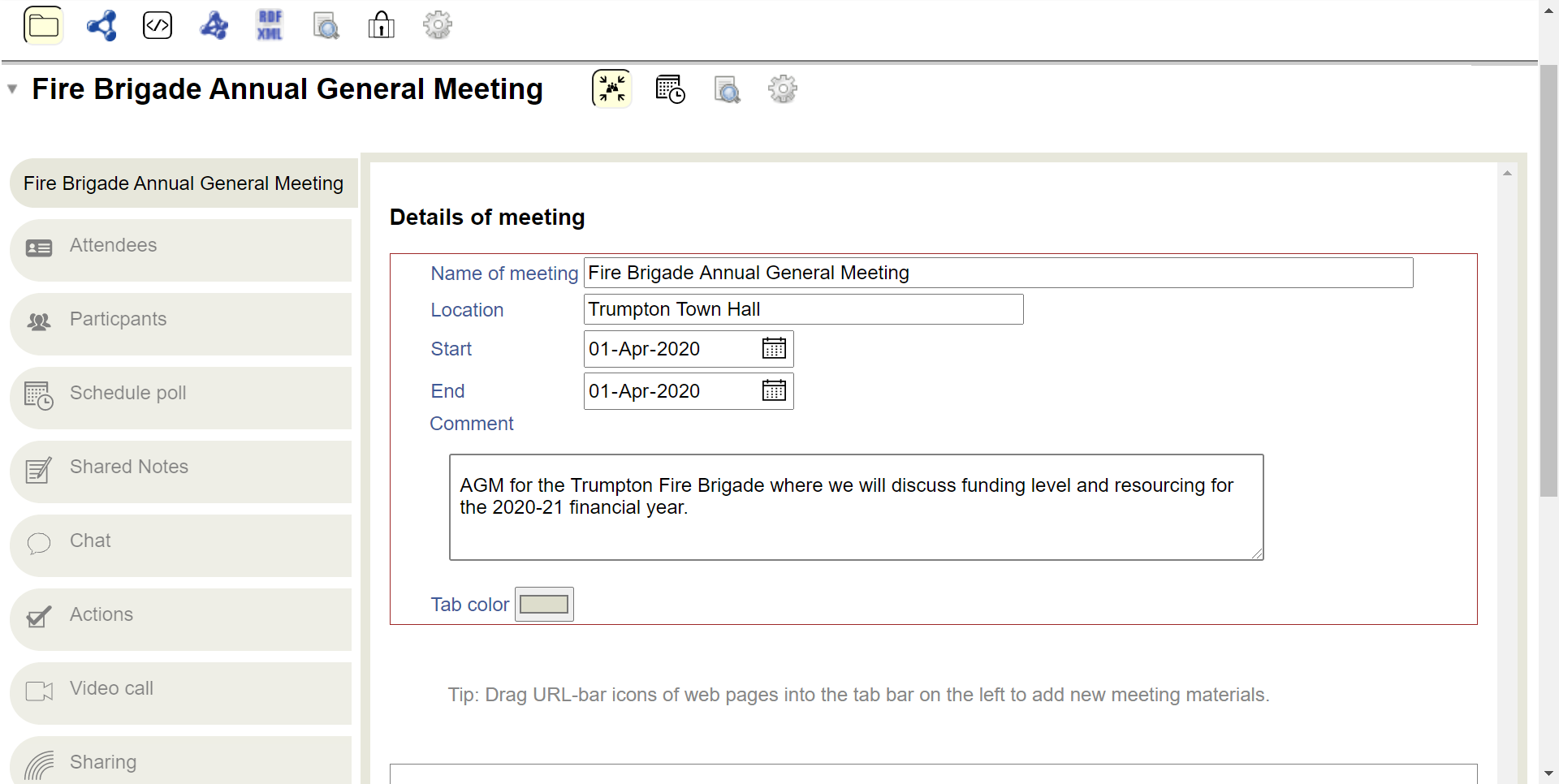Screen dimensions: 1559x784
Task: Click the page's vertical scrollbar thumb
Action: click(x=1548, y=276)
